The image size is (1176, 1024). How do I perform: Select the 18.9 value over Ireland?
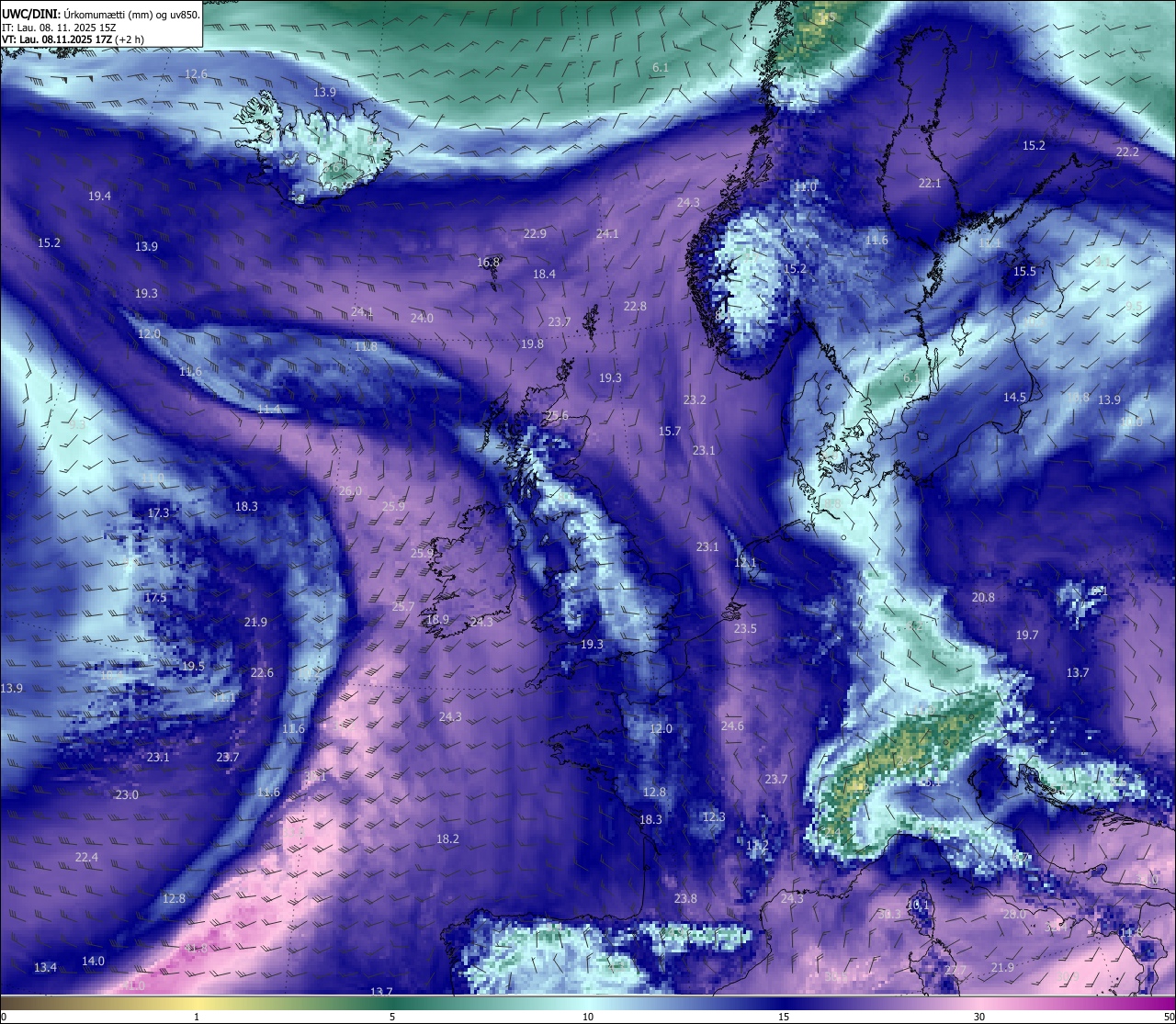(x=437, y=620)
